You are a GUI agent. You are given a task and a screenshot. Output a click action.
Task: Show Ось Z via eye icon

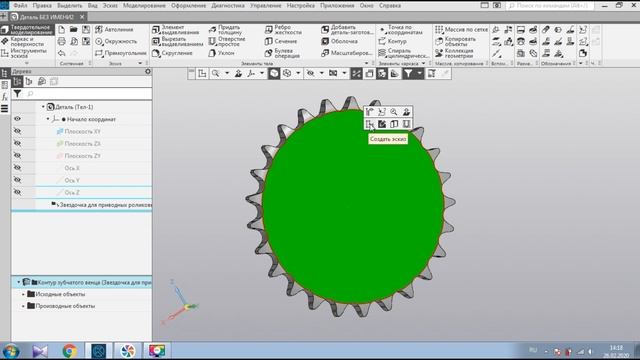pyautogui.click(x=17, y=192)
